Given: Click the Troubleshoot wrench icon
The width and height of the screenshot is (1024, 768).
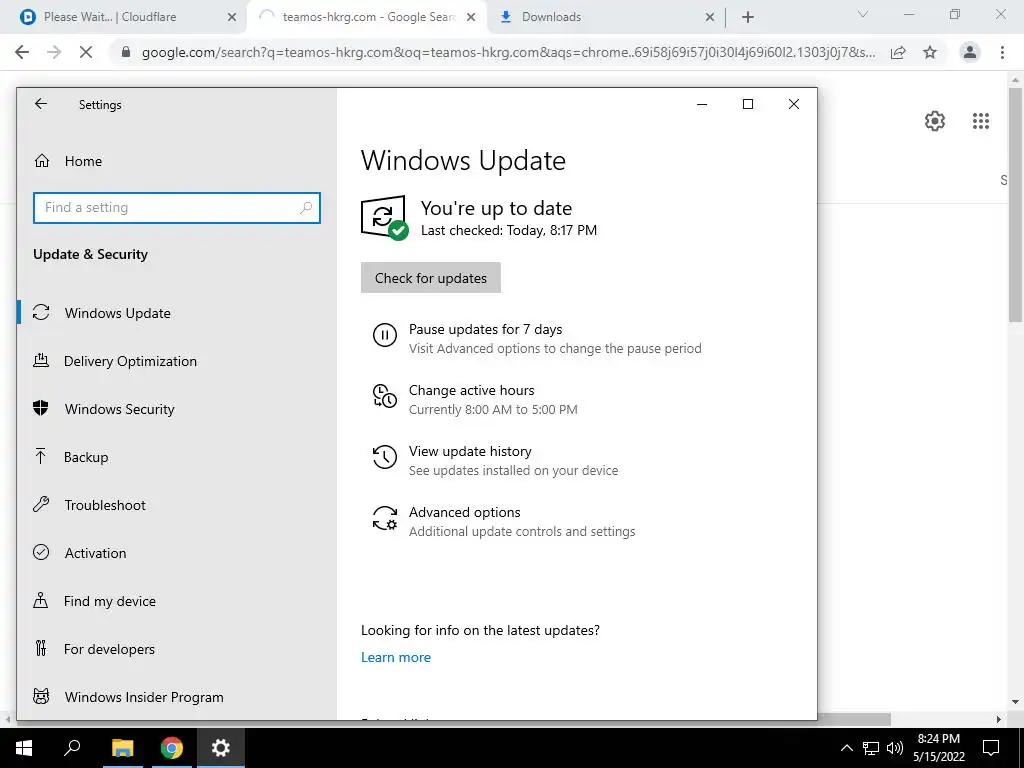Looking at the screenshot, I should [x=41, y=504].
